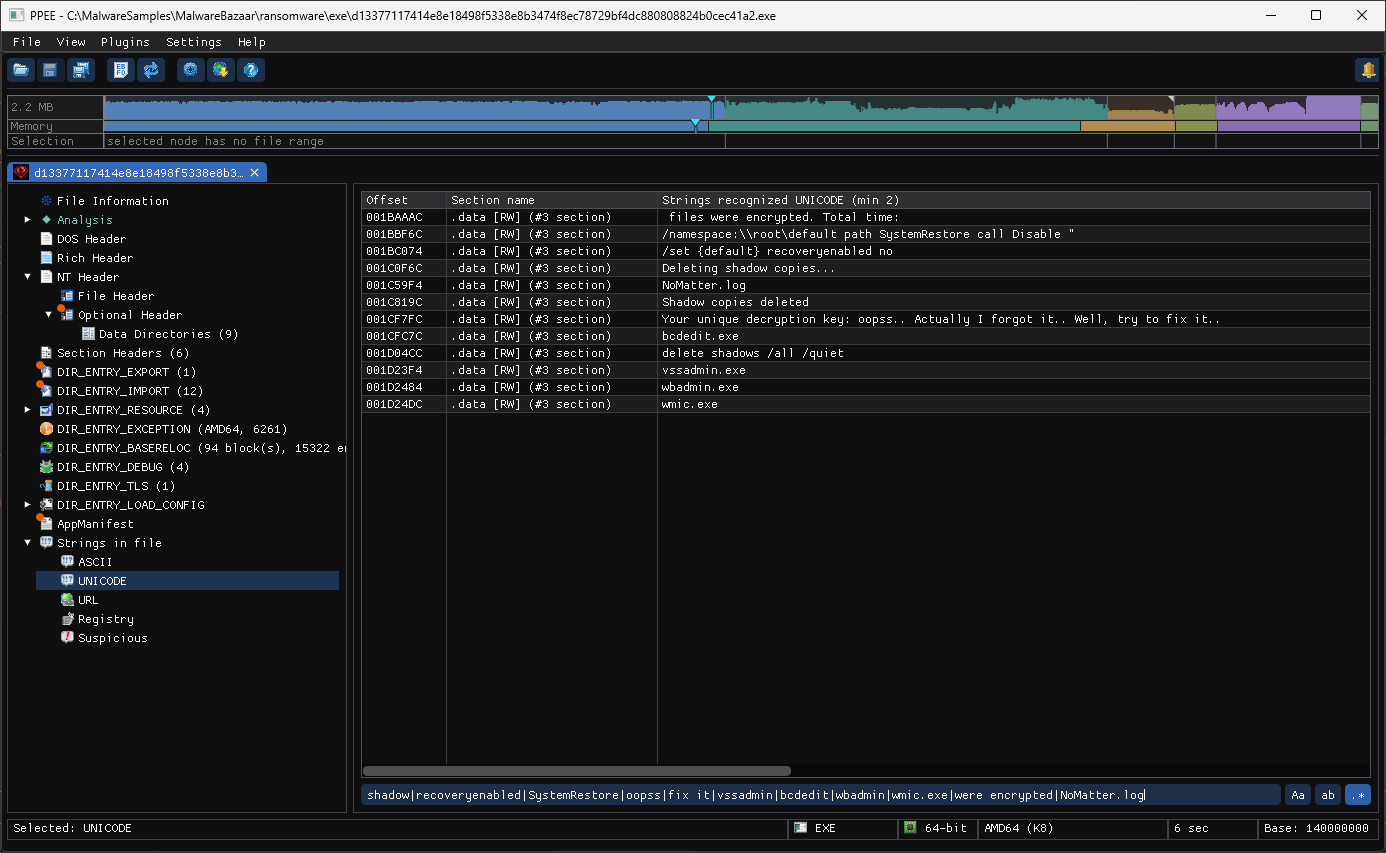The height and width of the screenshot is (853, 1386).
Task: Toggle whole word match (ab)
Action: [x=1328, y=795]
